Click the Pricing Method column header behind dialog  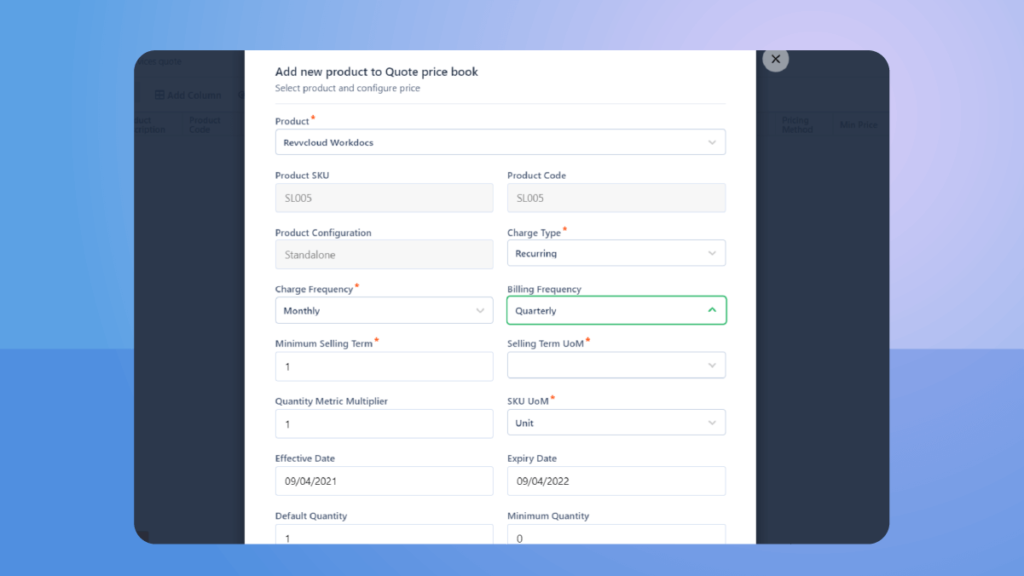click(x=797, y=125)
